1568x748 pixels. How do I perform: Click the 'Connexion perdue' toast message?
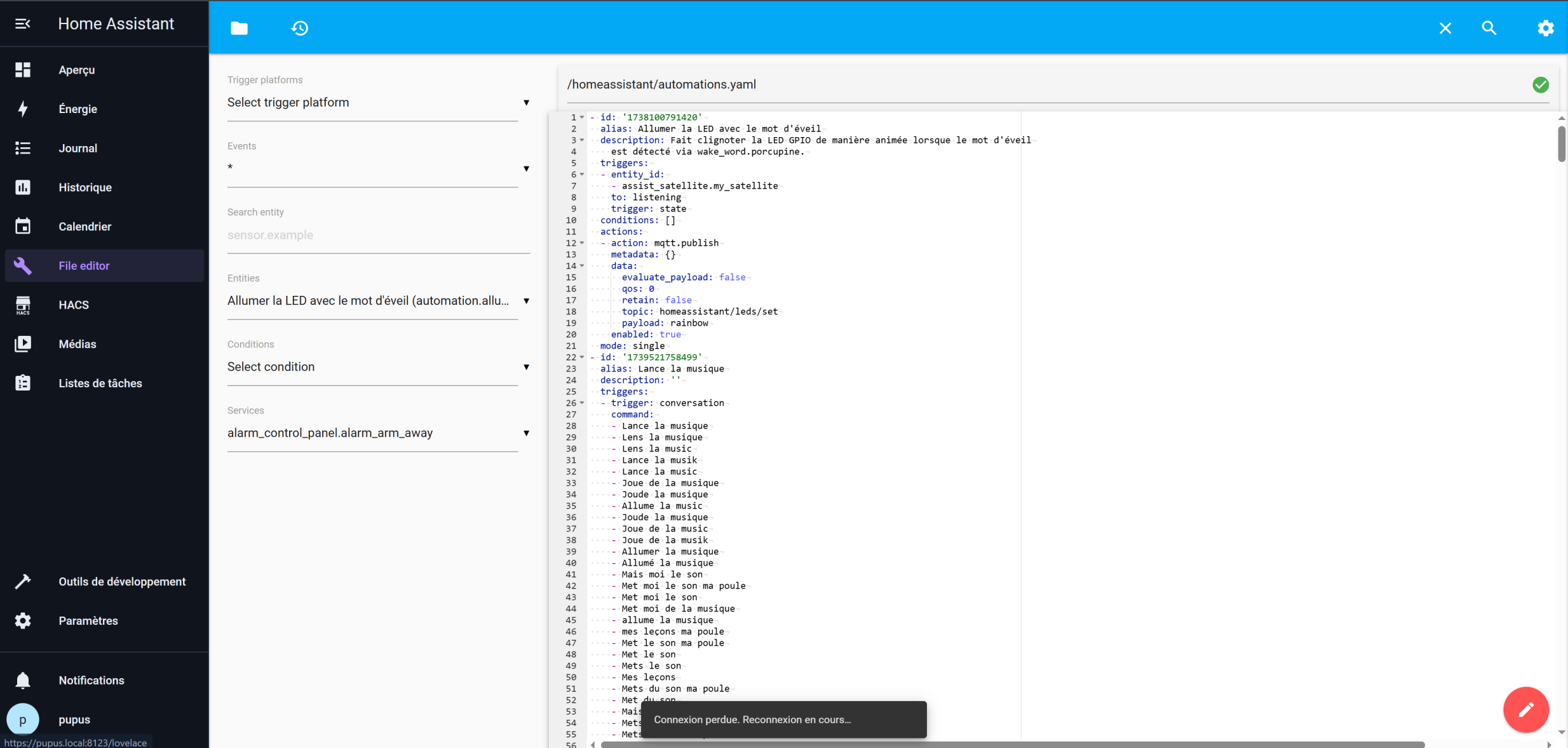[x=784, y=719]
